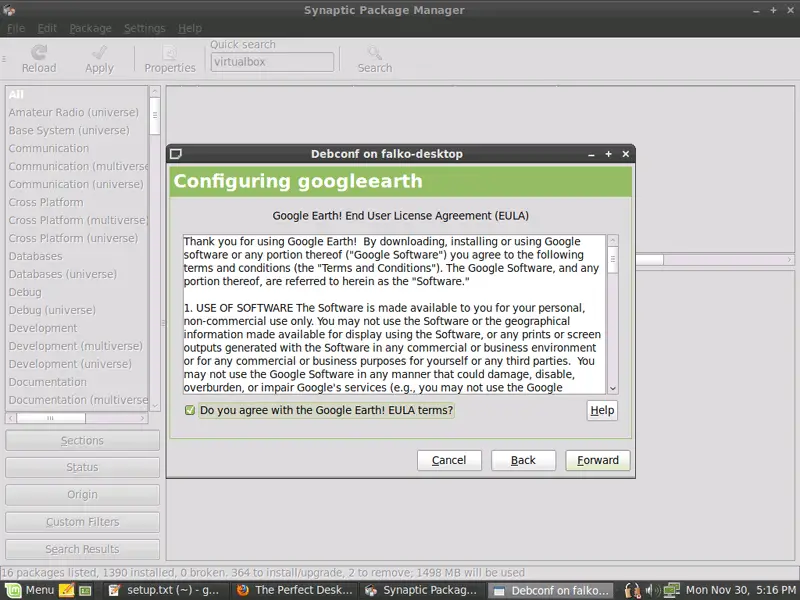
Task: Select Cross Platform (multiverse) category
Action: [x=77, y=220]
